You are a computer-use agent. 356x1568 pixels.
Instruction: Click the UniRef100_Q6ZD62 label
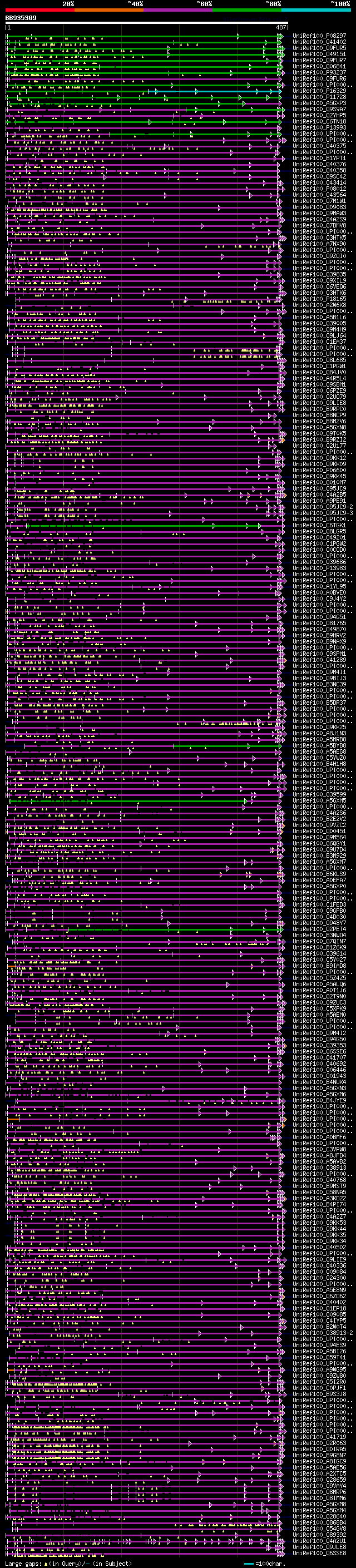tap(319, 1296)
